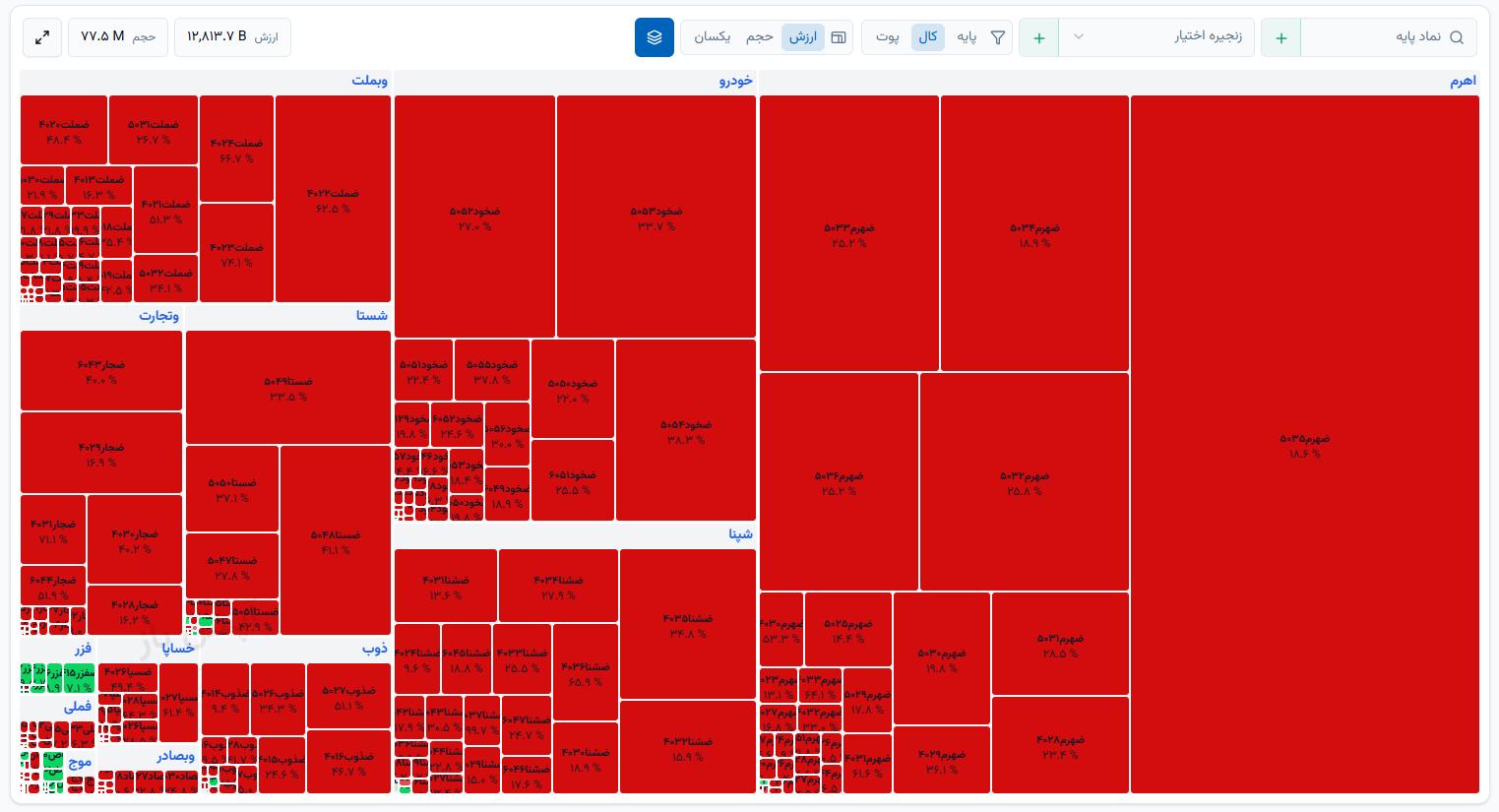Expand the dropdown chevron arrow
Viewport: 1499px width, 812px height.
1078,37
